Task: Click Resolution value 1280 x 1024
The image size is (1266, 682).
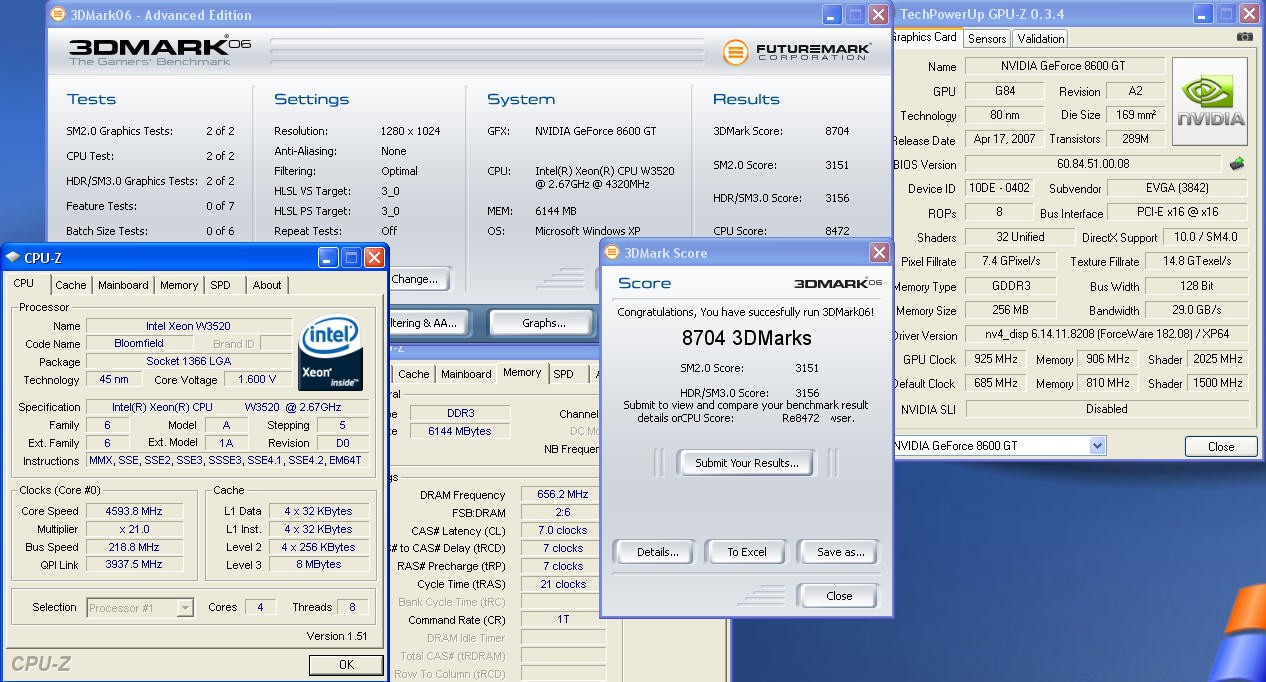Action: pyautogui.click(x=412, y=131)
